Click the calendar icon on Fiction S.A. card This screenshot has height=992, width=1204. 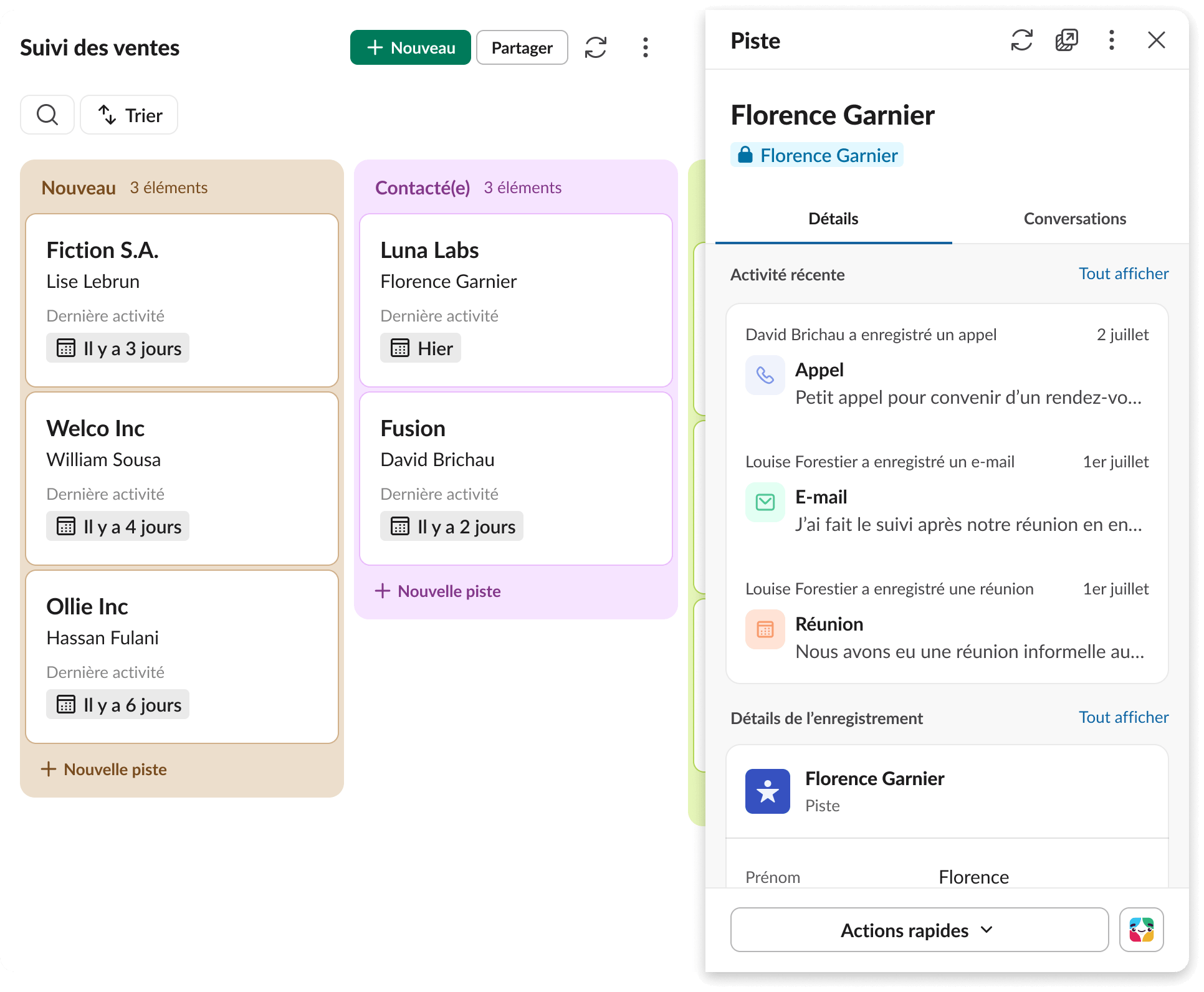click(66, 348)
